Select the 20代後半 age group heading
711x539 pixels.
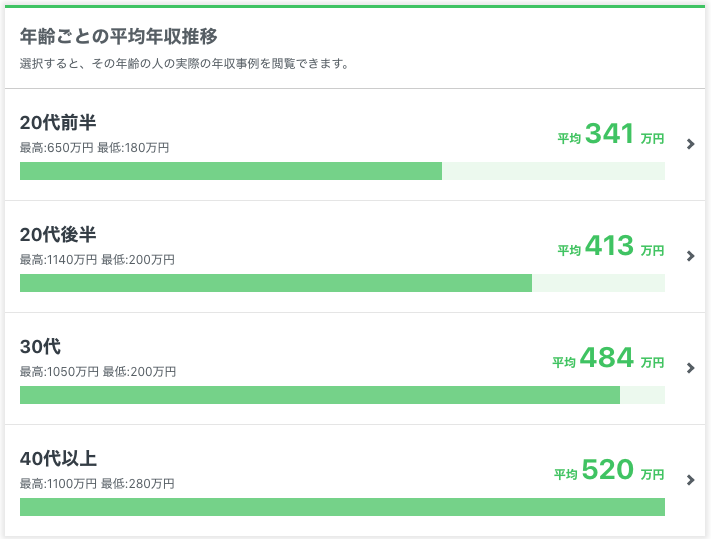point(58,235)
